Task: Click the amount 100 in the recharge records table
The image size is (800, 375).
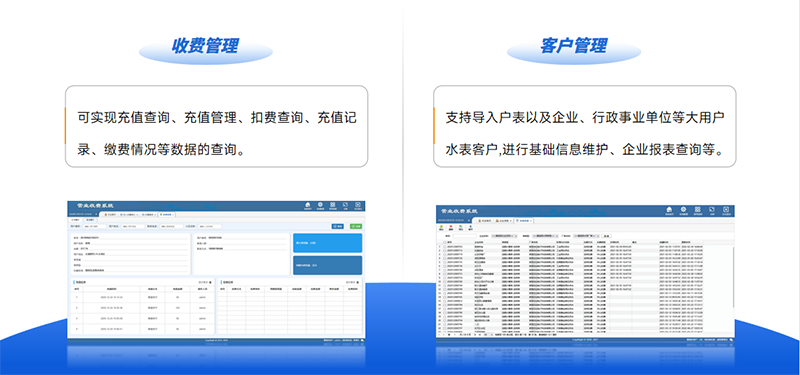Action: 178,308
